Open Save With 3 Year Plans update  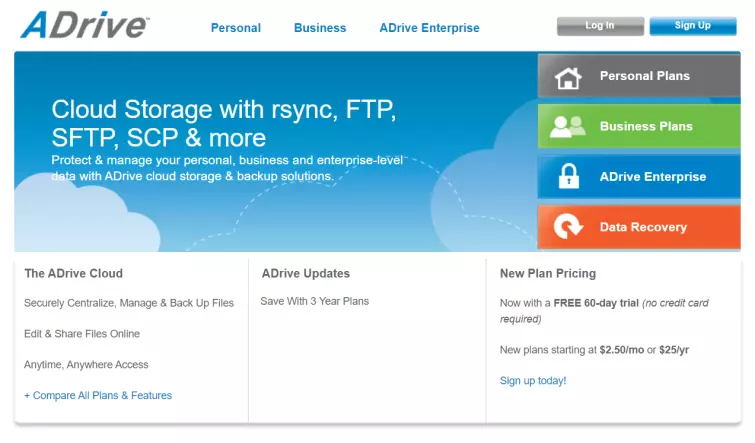pos(315,301)
